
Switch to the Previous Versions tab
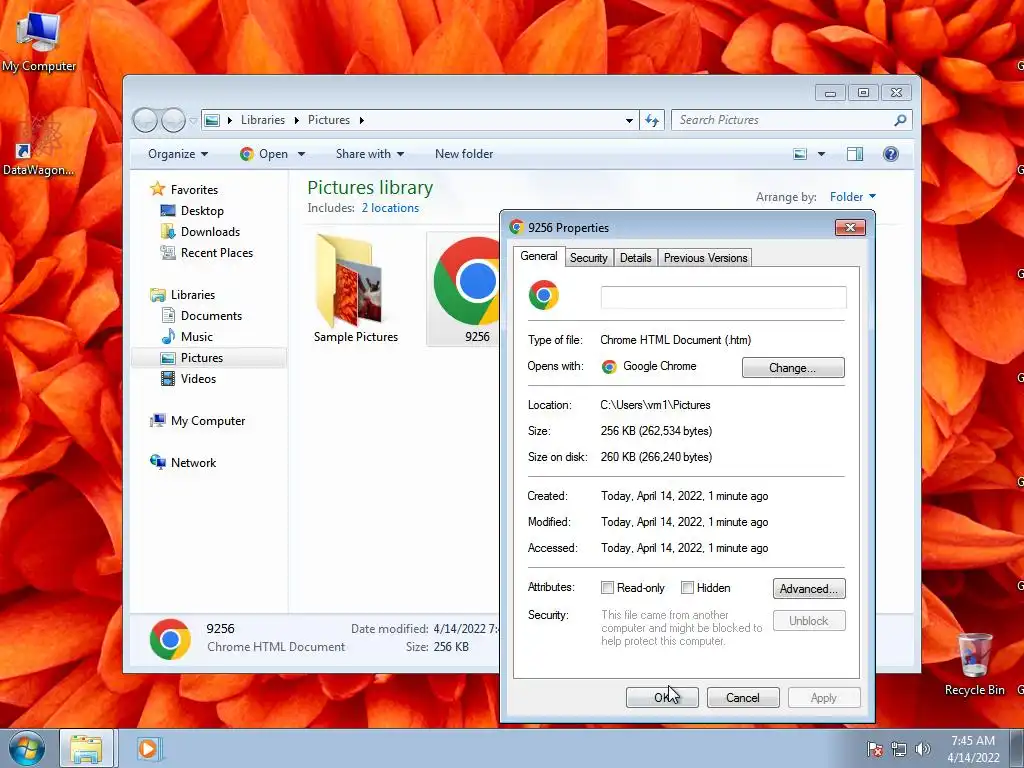click(x=705, y=258)
